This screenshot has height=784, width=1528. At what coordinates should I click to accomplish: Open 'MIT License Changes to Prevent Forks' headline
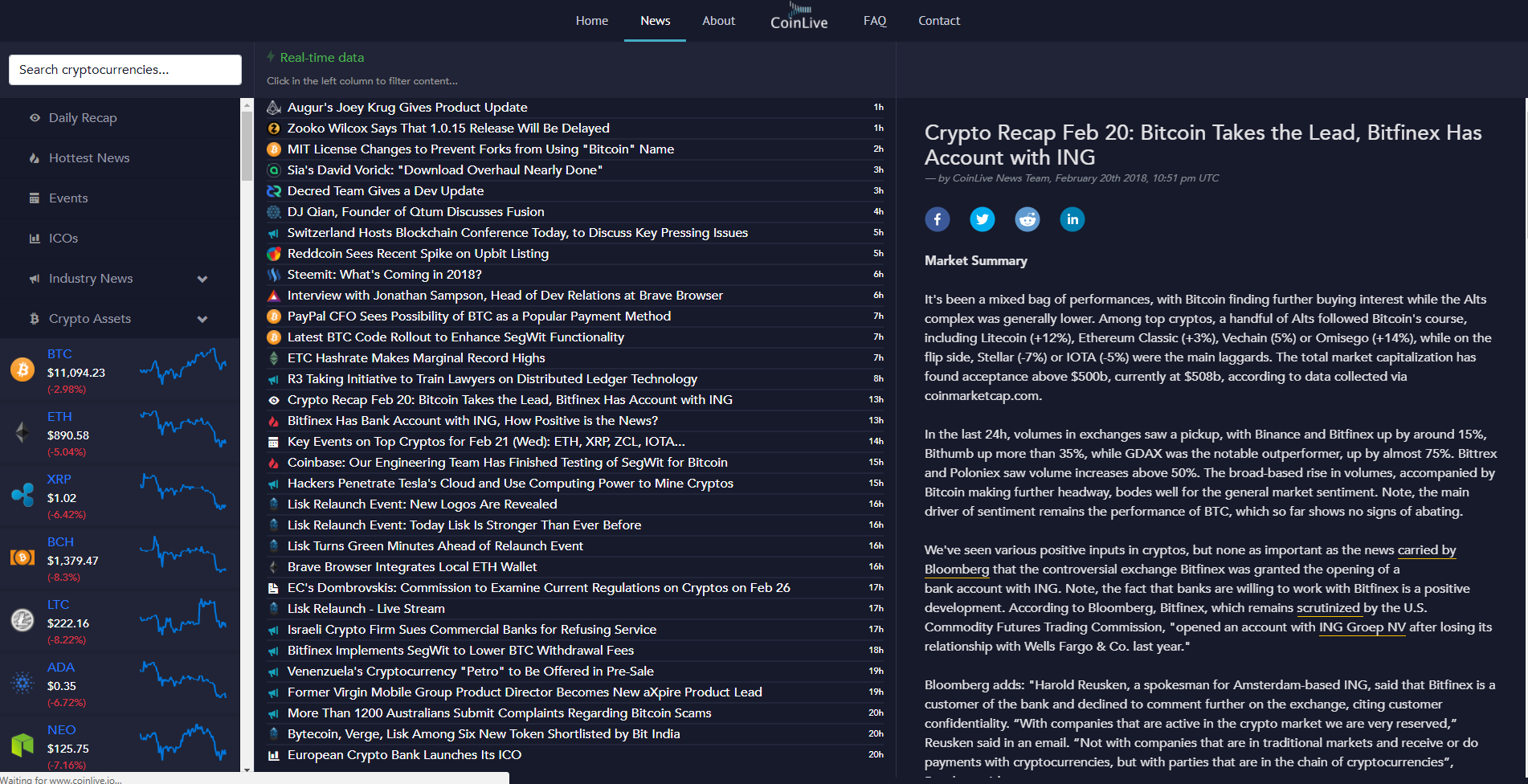pos(480,149)
